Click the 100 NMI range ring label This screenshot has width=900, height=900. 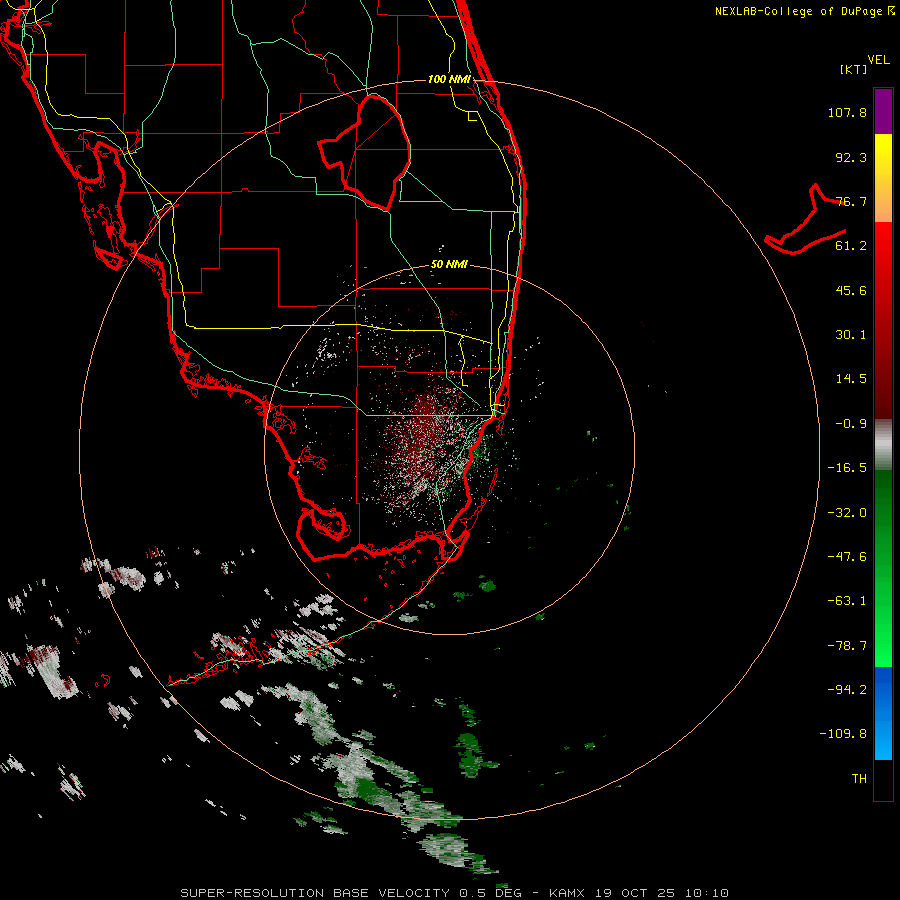pos(449,79)
